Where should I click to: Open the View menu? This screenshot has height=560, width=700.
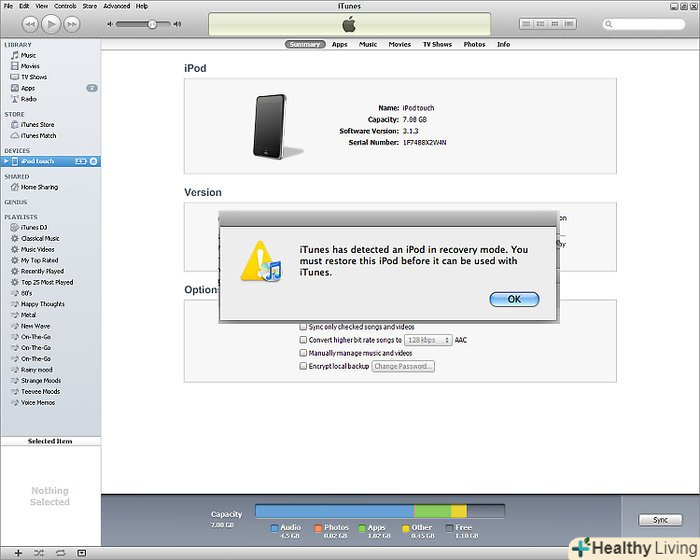tap(42, 6)
